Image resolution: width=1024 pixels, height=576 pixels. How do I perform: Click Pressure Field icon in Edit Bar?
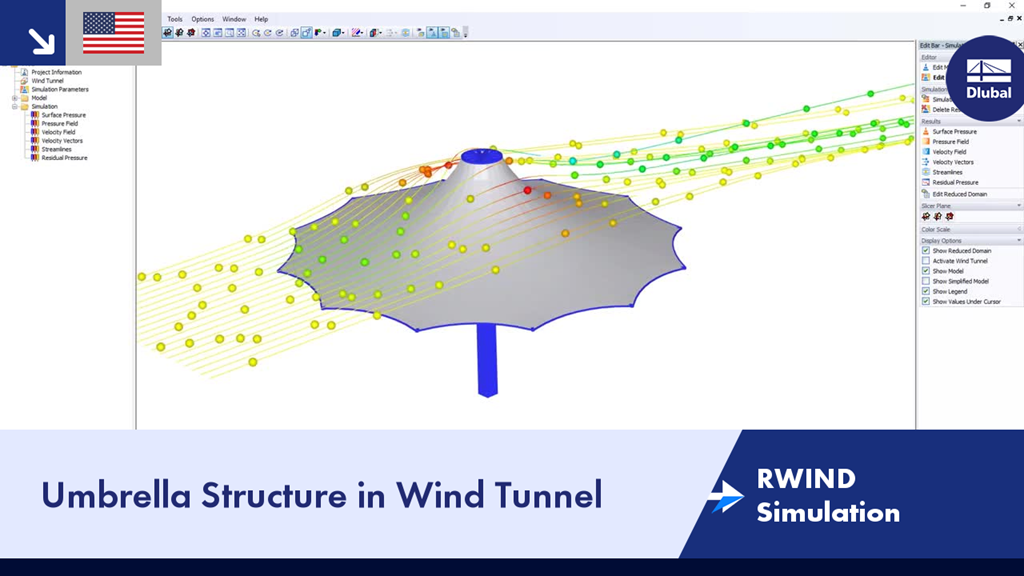coord(925,142)
